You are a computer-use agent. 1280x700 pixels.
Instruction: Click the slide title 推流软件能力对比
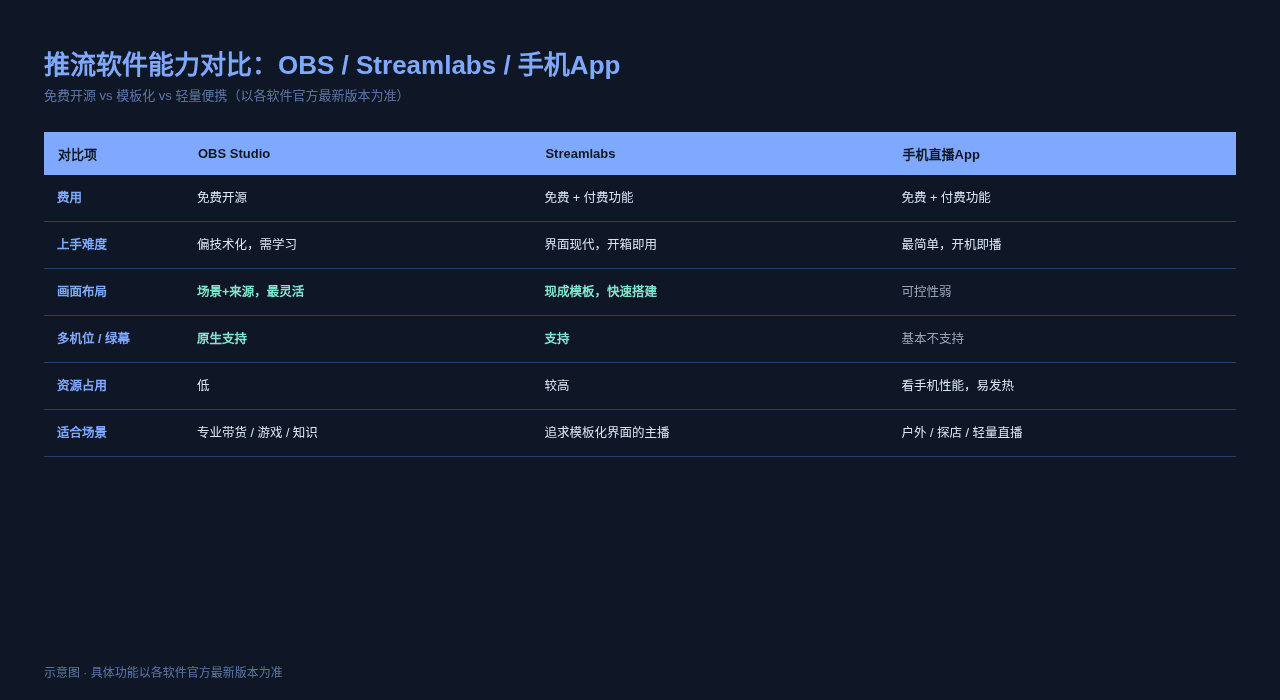[332, 65]
